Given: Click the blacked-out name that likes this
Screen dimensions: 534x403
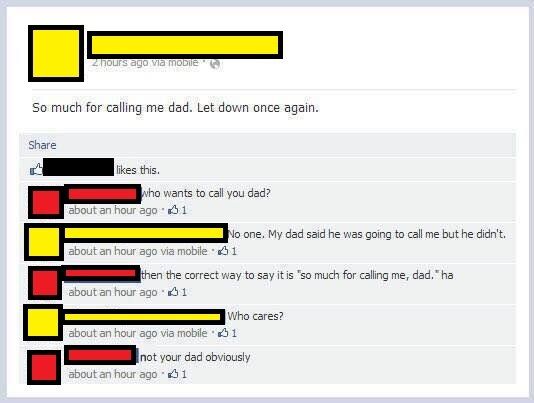Looking at the screenshot, I should pos(78,167).
